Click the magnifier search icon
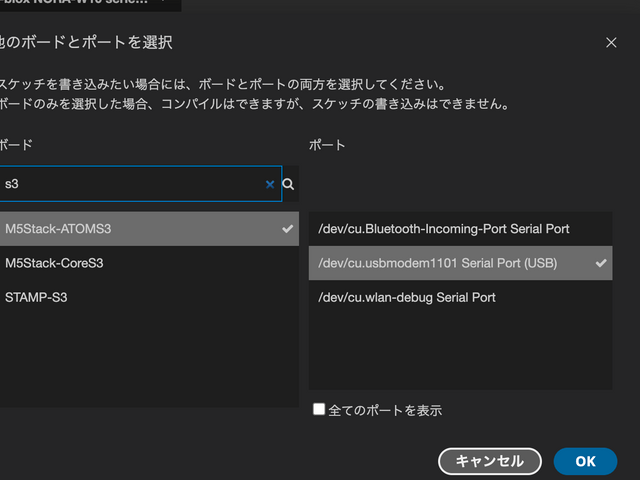The height and width of the screenshot is (480, 640). (288, 184)
